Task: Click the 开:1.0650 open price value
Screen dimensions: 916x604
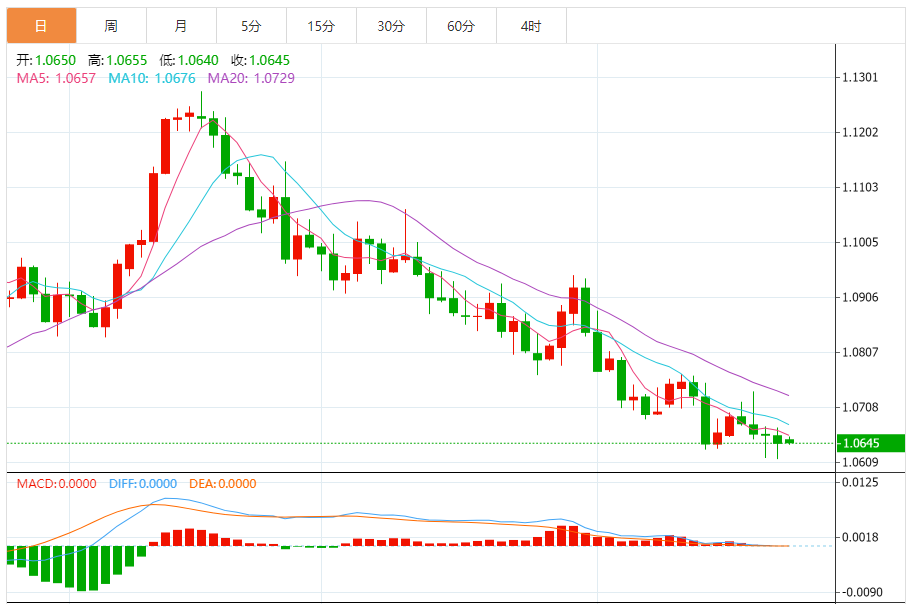Action: point(46,60)
